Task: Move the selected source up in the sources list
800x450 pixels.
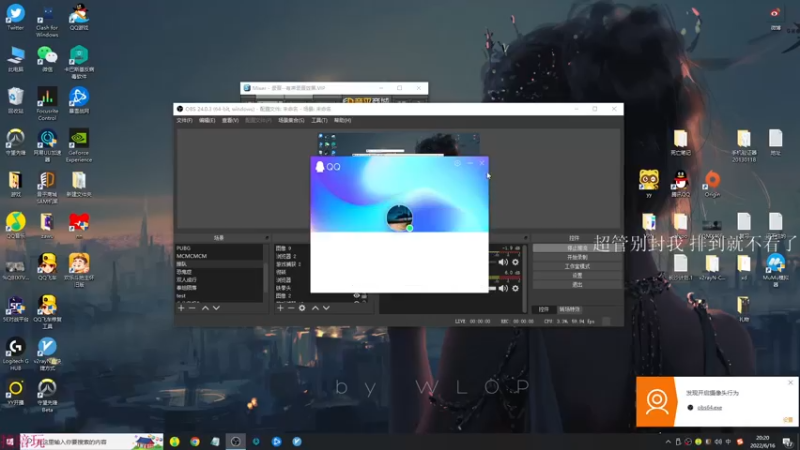Action: click(x=315, y=308)
